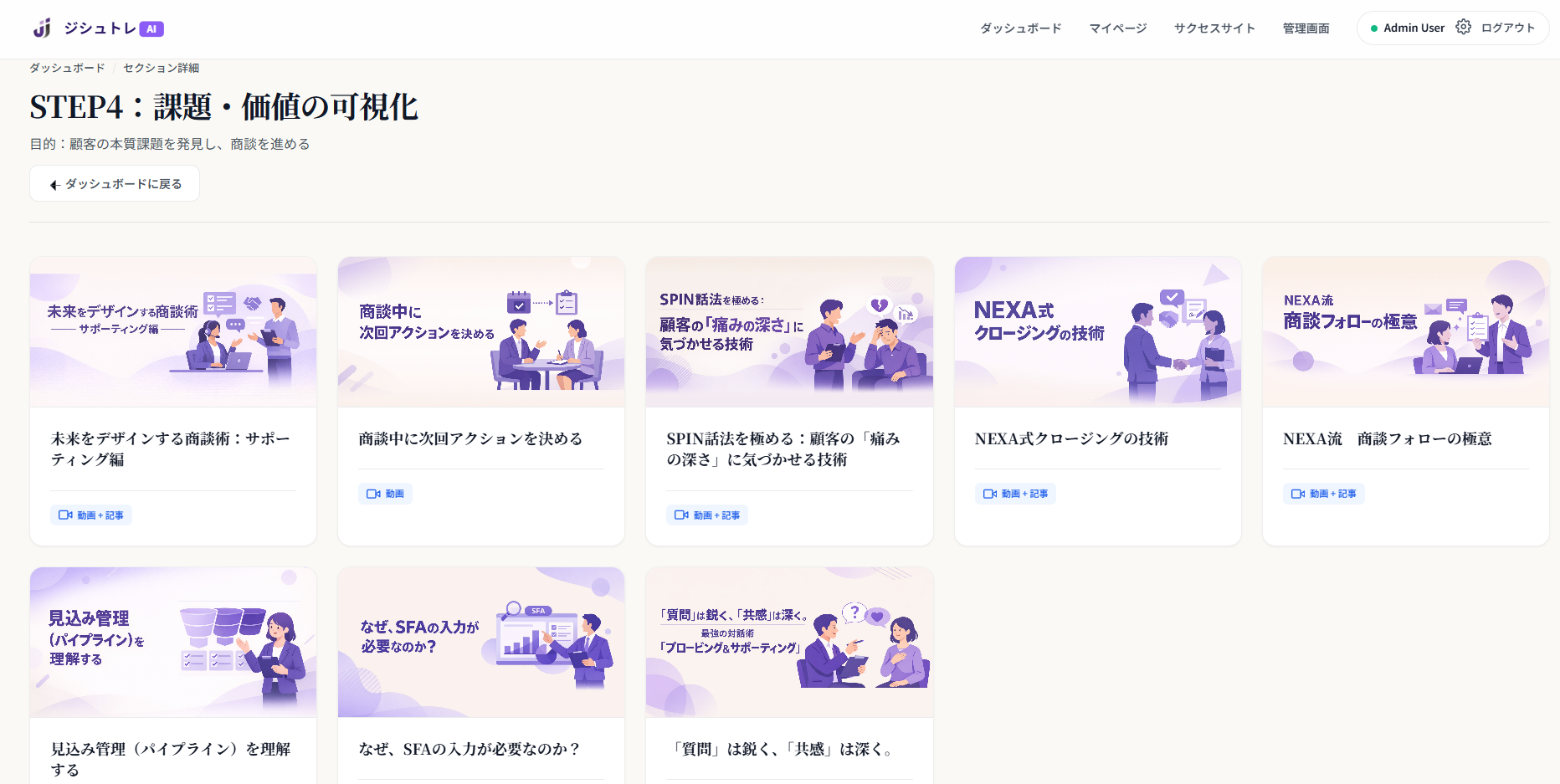Viewport: 1560px width, 784px height.
Task: Click the ダッシュボードに戻る button
Action: tap(115, 183)
